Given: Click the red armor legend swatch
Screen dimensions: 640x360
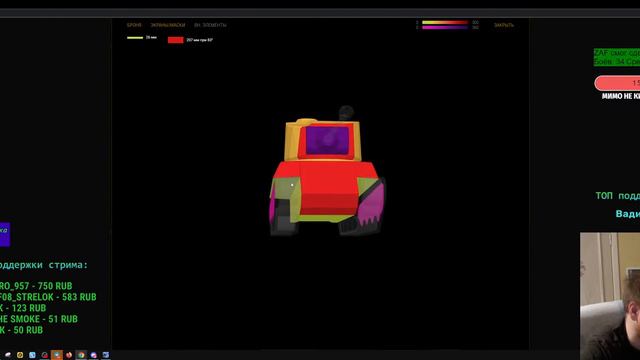Looking at the screenshot, I should [176, 40].
